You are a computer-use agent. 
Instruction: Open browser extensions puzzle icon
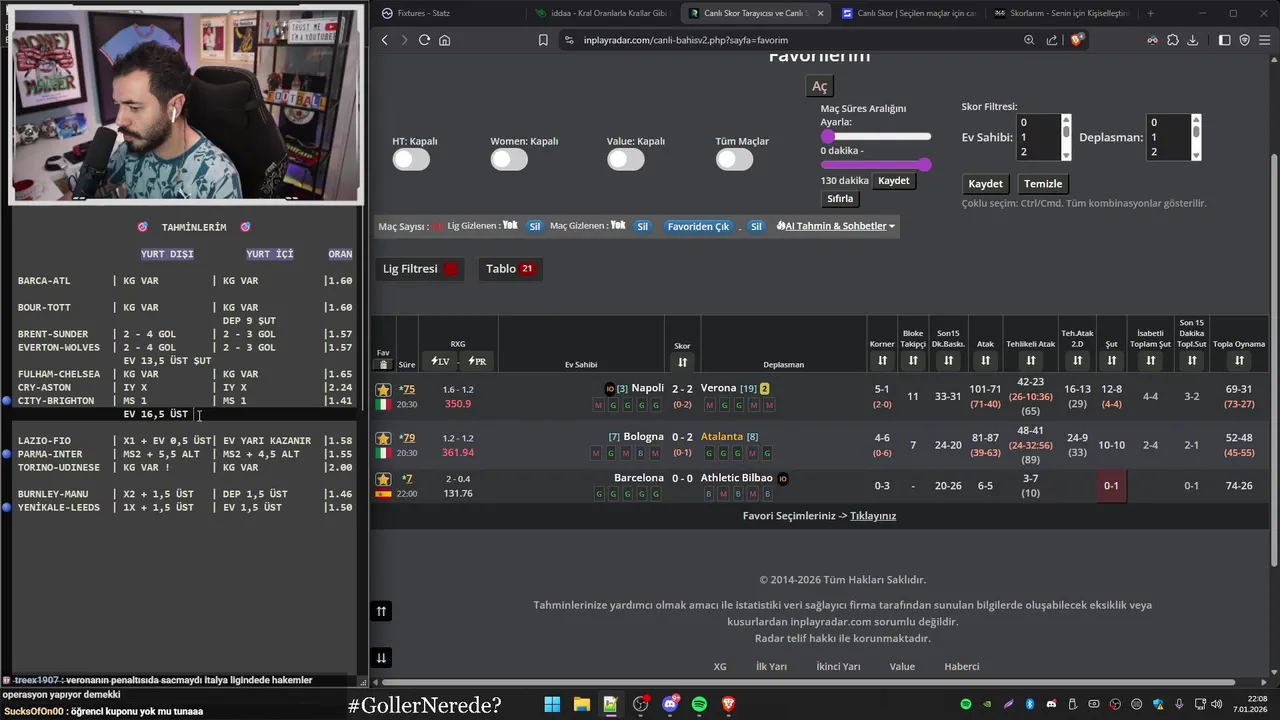(x=1173, y=40)
